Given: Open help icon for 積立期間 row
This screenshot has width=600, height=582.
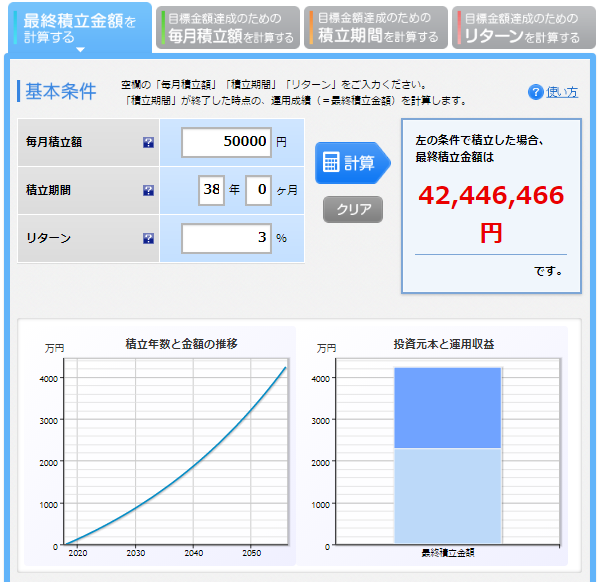Looking at the screenshot, I should (x=148, y=190).
